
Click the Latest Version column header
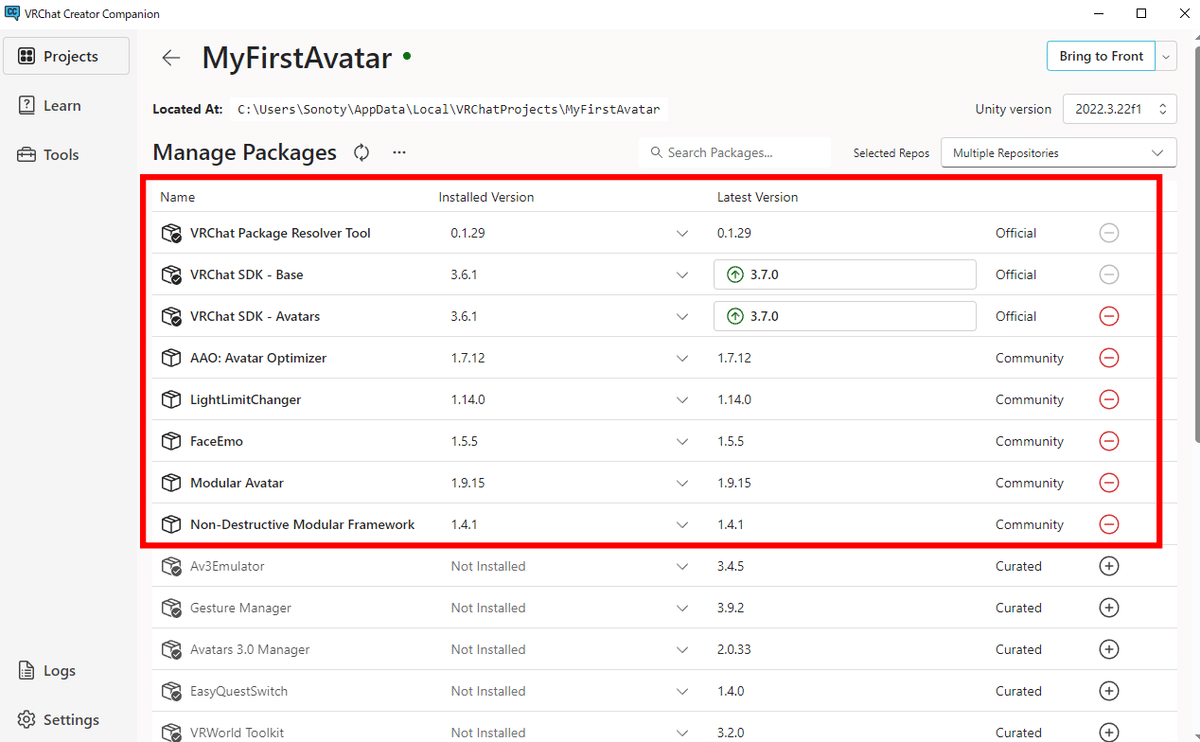(757, 197)
